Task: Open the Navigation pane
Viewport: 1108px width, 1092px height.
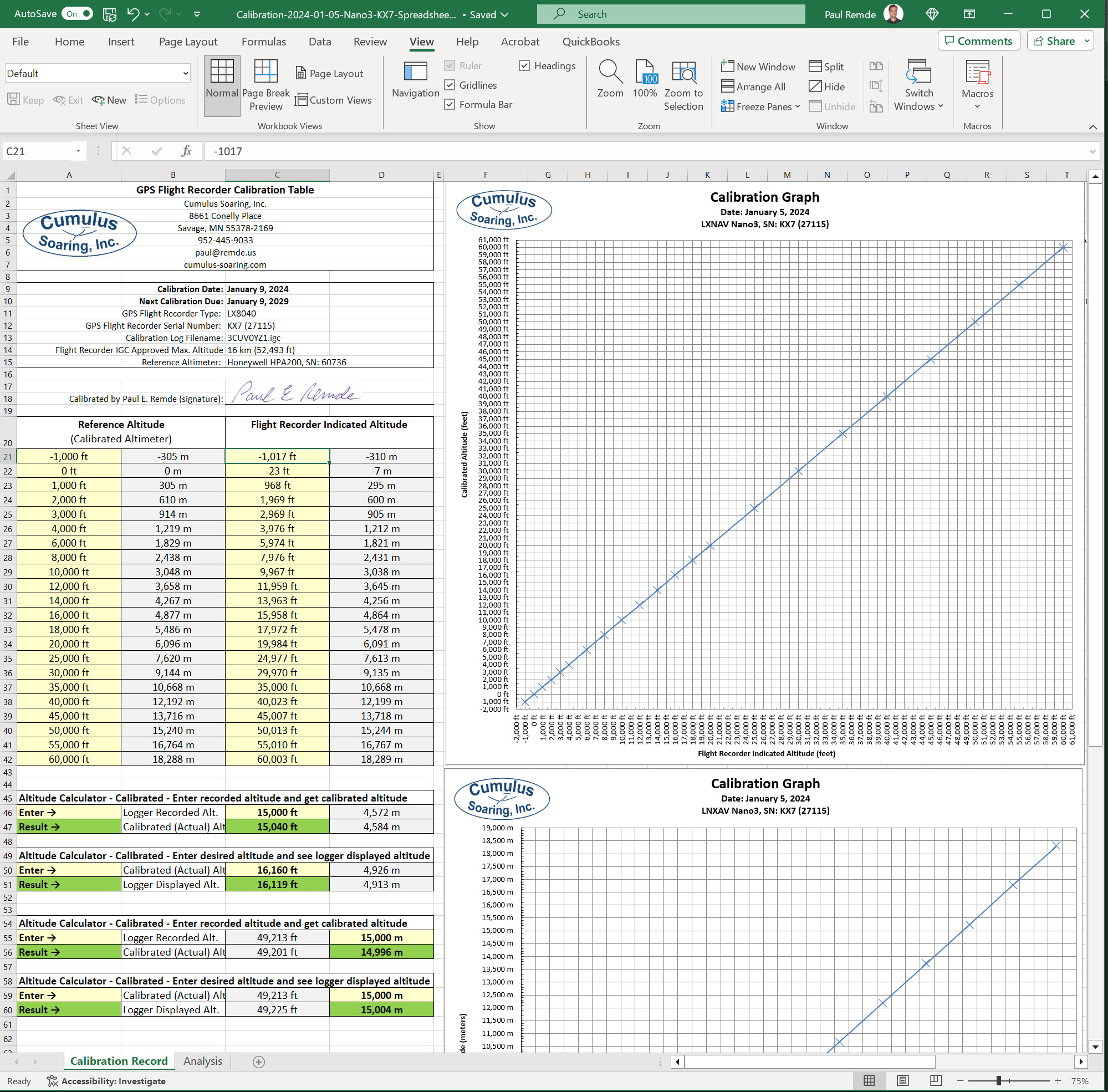Action: [415, 80]
